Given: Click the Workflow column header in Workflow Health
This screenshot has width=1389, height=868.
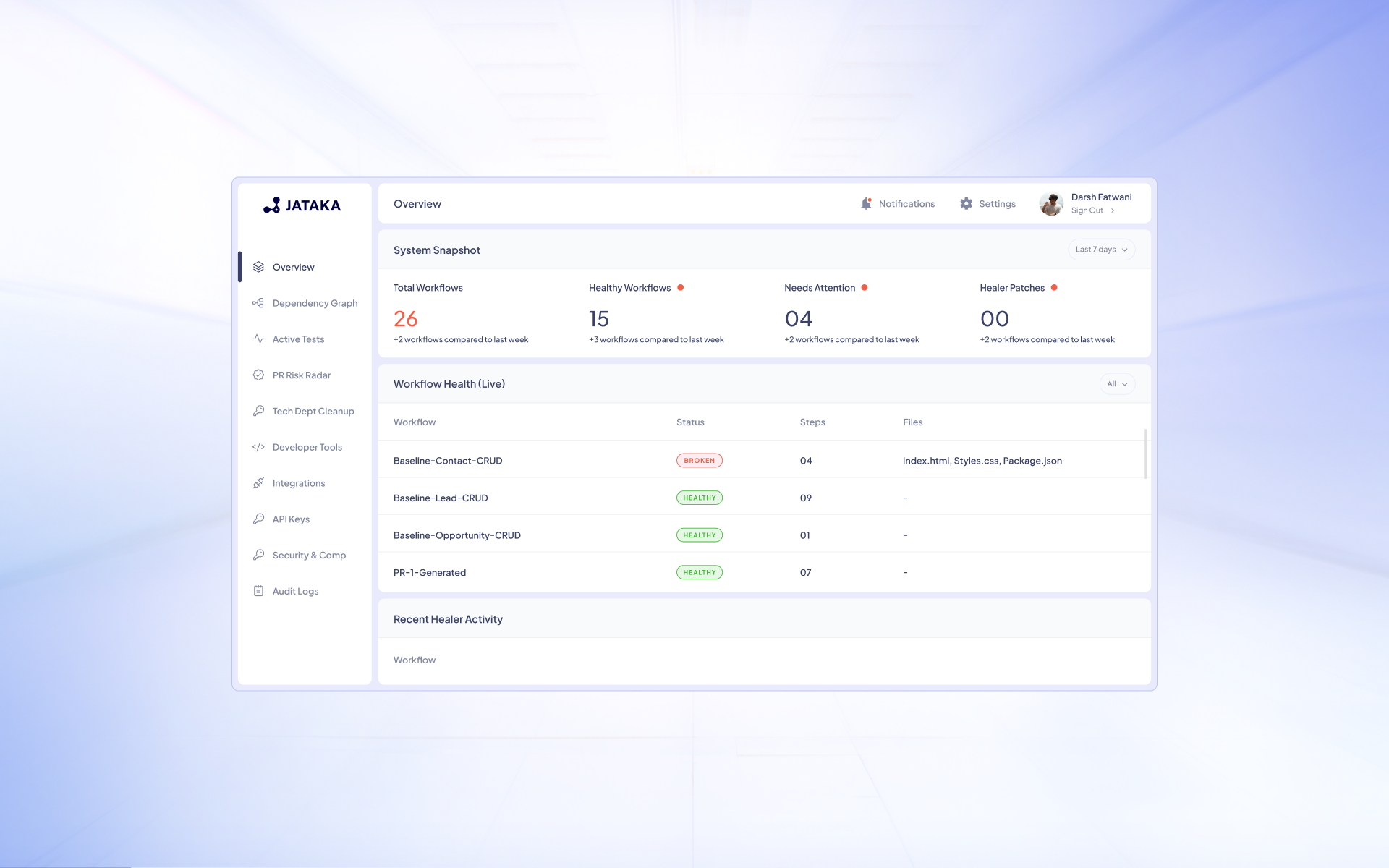Looking at the screenshot, I should point(415,422).
